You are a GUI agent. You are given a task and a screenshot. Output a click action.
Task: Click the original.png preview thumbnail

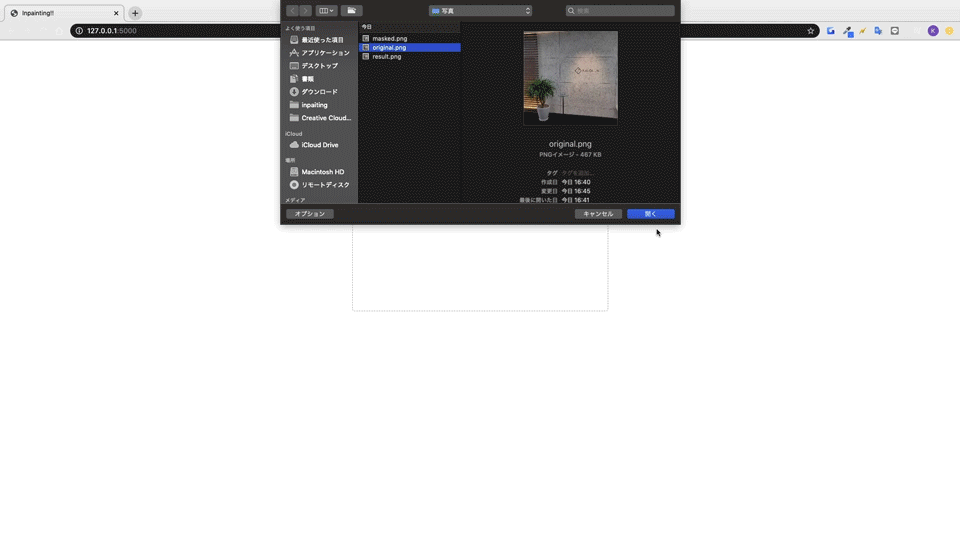pos(570,78)
